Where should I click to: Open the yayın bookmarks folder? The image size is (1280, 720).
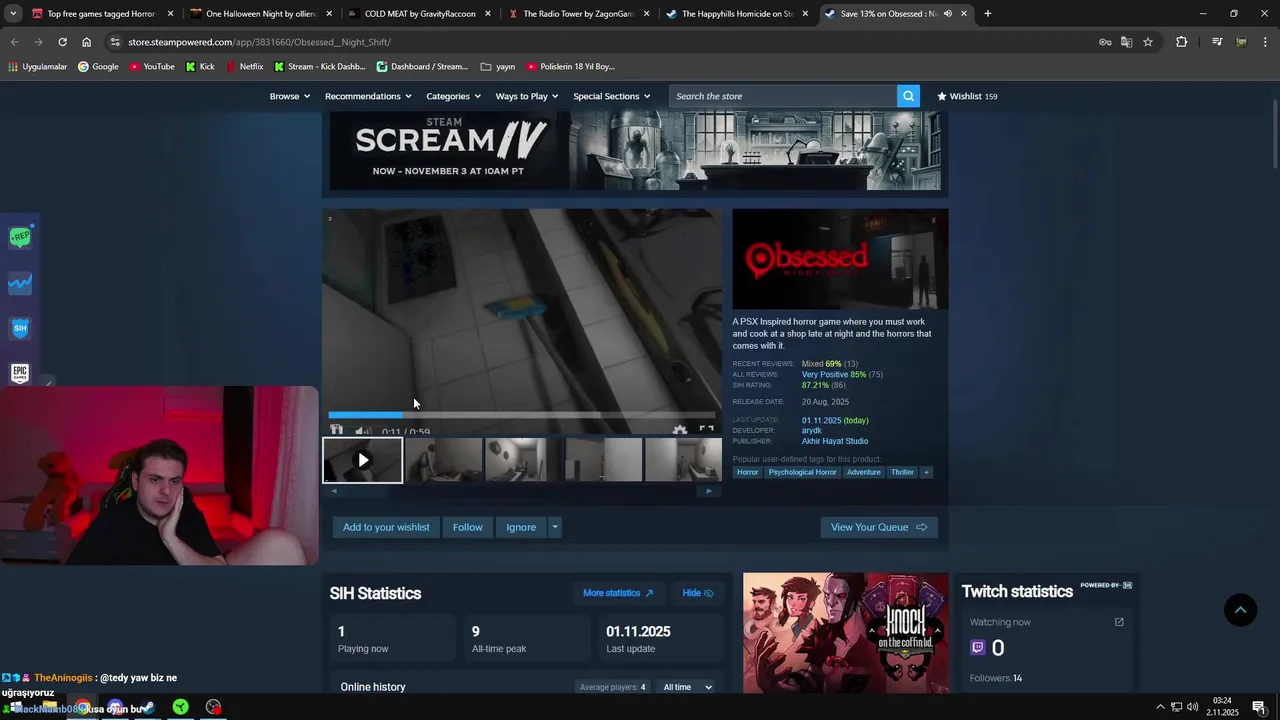click(x=498, y=67)
